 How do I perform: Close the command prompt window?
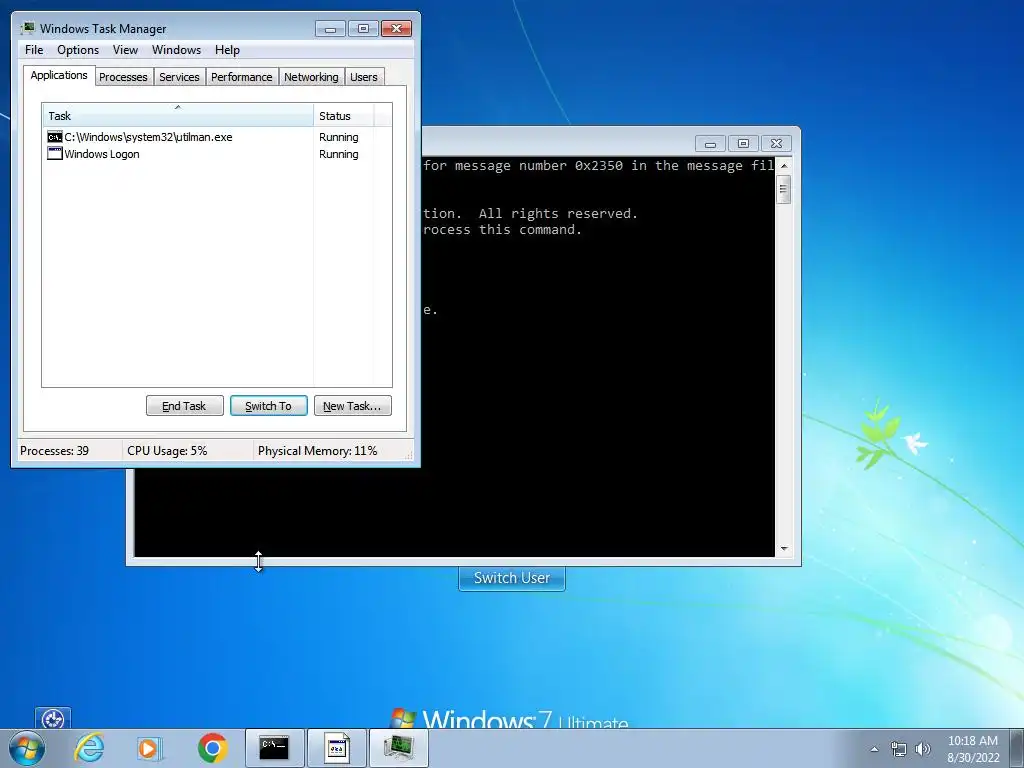[776, 144]
